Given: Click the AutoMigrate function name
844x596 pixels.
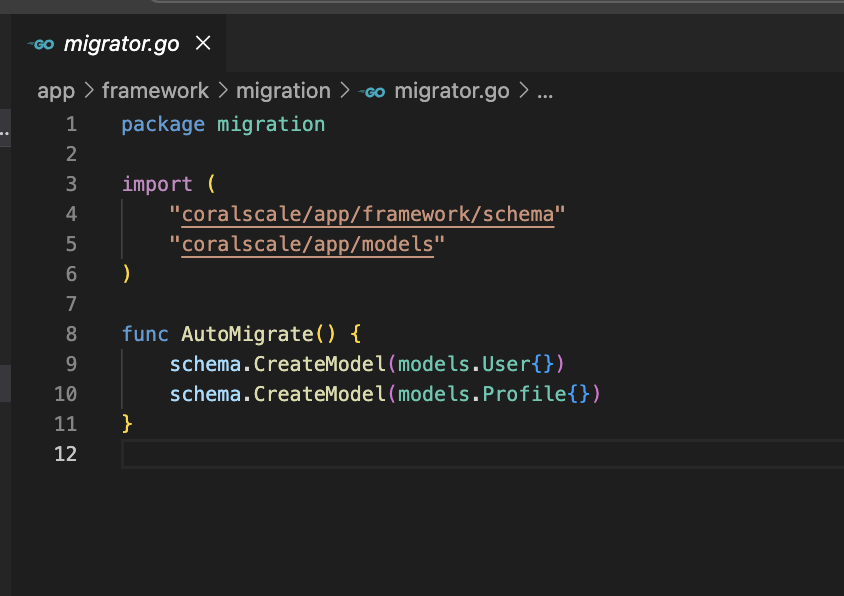Looking at the screenshot, I should tap(248, 334).
